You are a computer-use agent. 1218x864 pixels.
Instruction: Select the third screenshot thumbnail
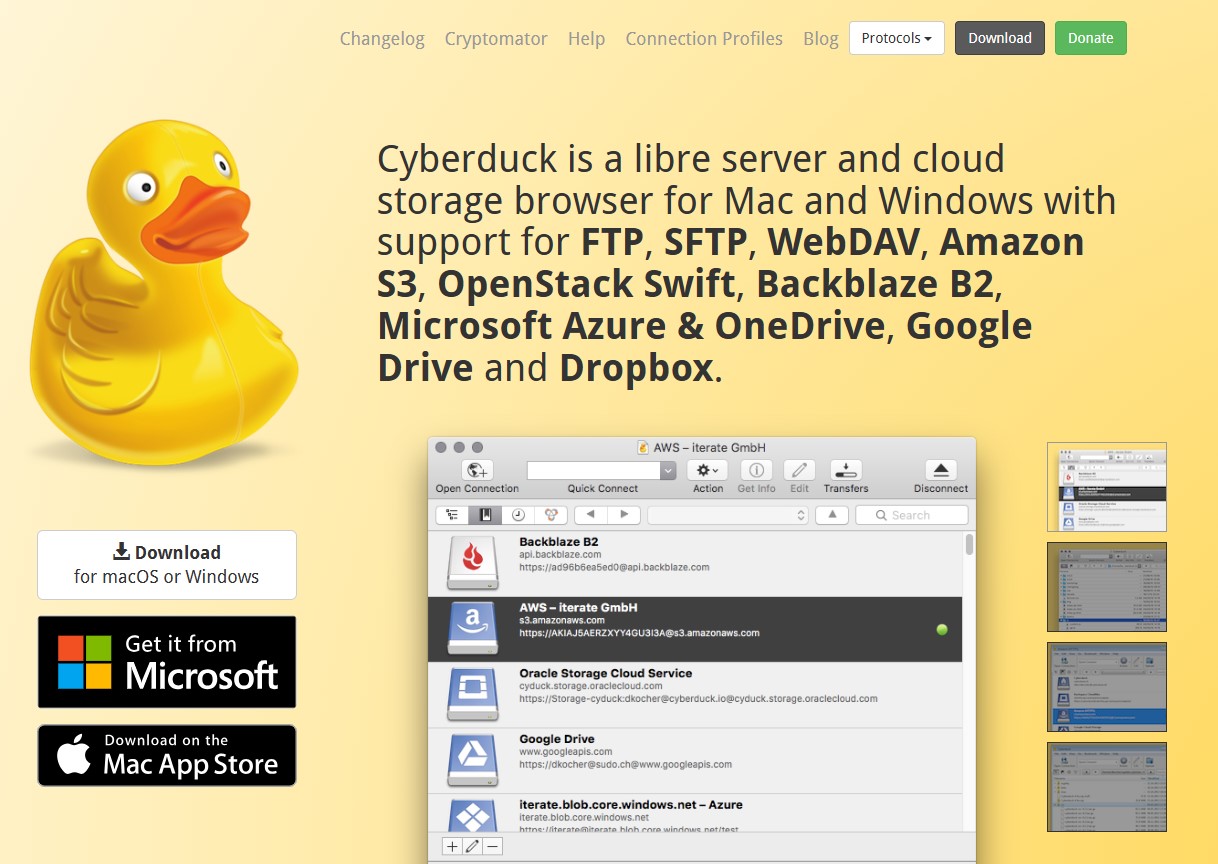pyautogui.click(x=1107, y=687)
